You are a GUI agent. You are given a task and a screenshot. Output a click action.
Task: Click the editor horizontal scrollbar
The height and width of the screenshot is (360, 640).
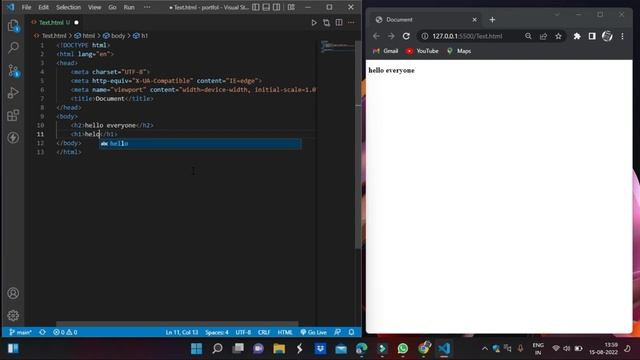click(x=177, y=323)
